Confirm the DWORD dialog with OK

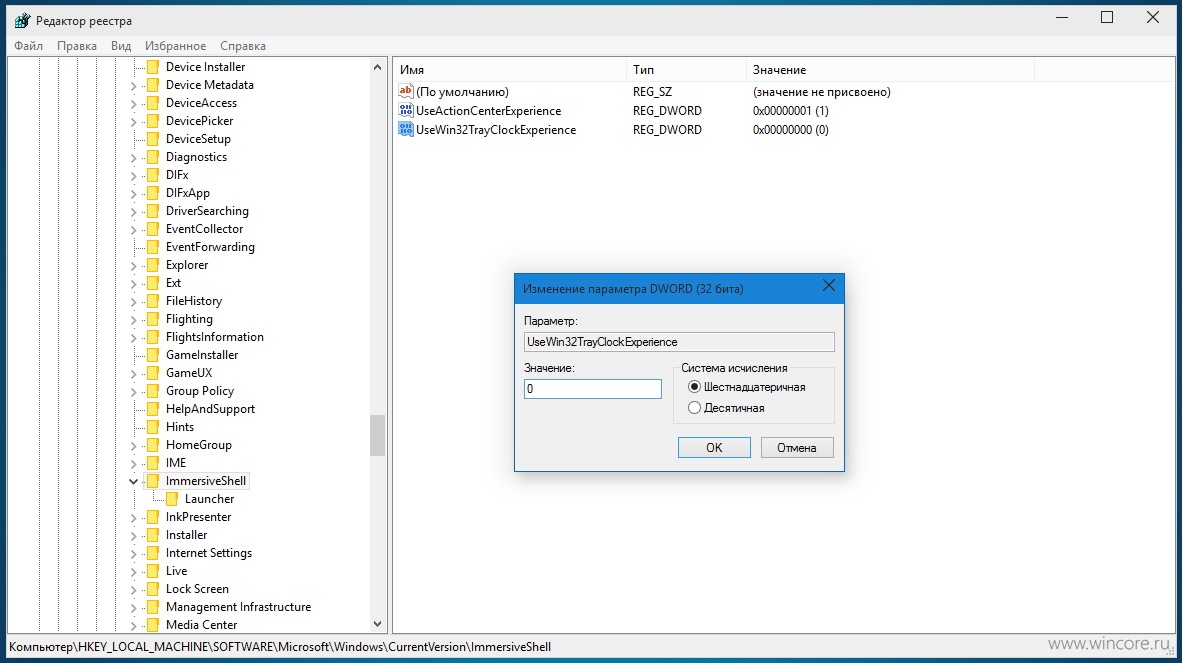tap(714, 448)
